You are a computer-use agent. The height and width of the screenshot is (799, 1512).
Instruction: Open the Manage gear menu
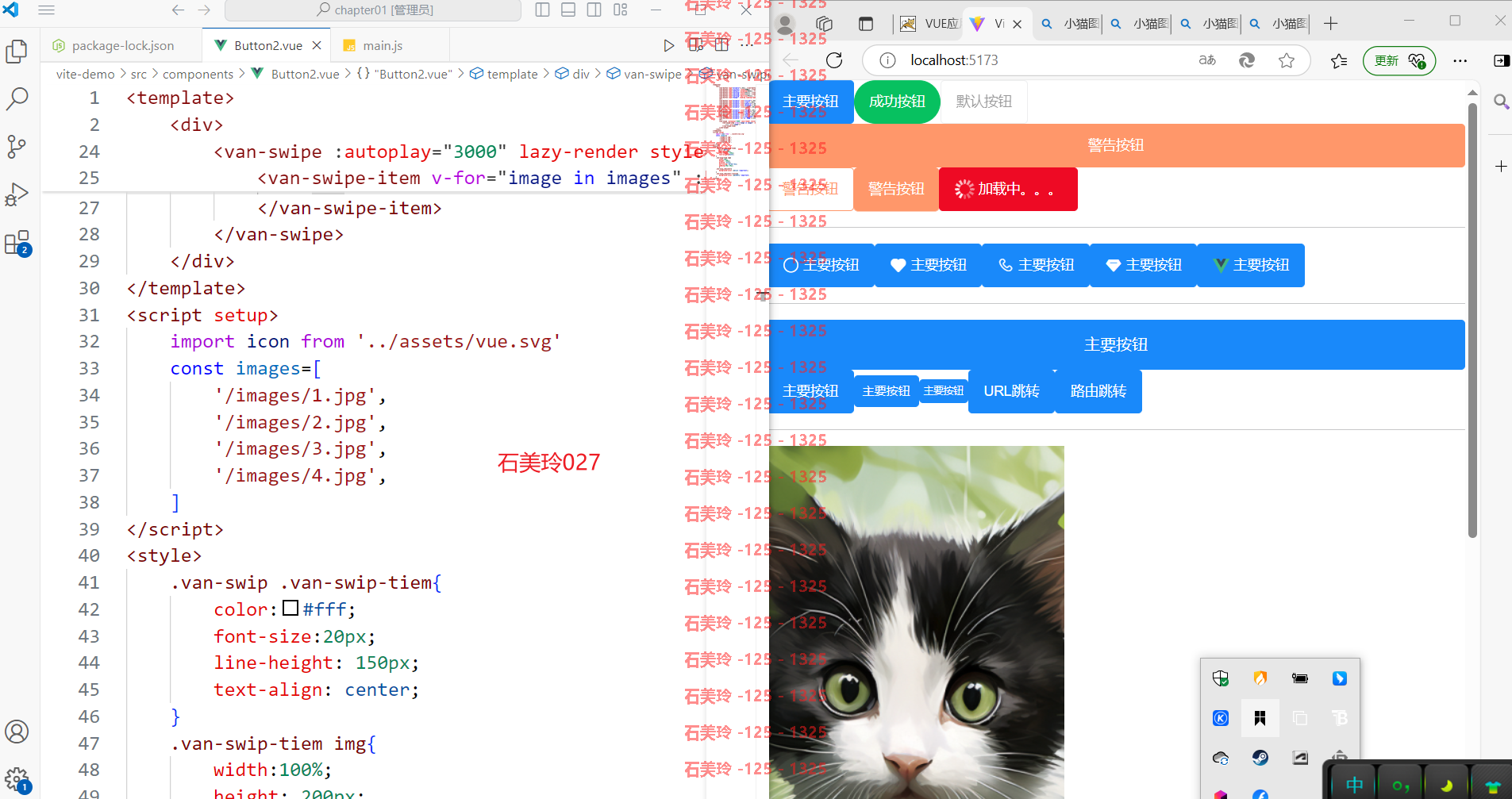click(x=17, y=780)
